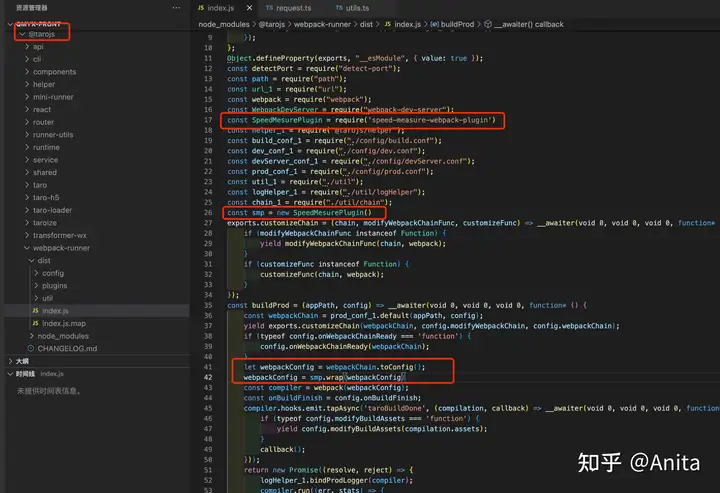Expand the util folder
This screenshot has width=720, height=493.
pyautogui.click(x=36, y=298)
